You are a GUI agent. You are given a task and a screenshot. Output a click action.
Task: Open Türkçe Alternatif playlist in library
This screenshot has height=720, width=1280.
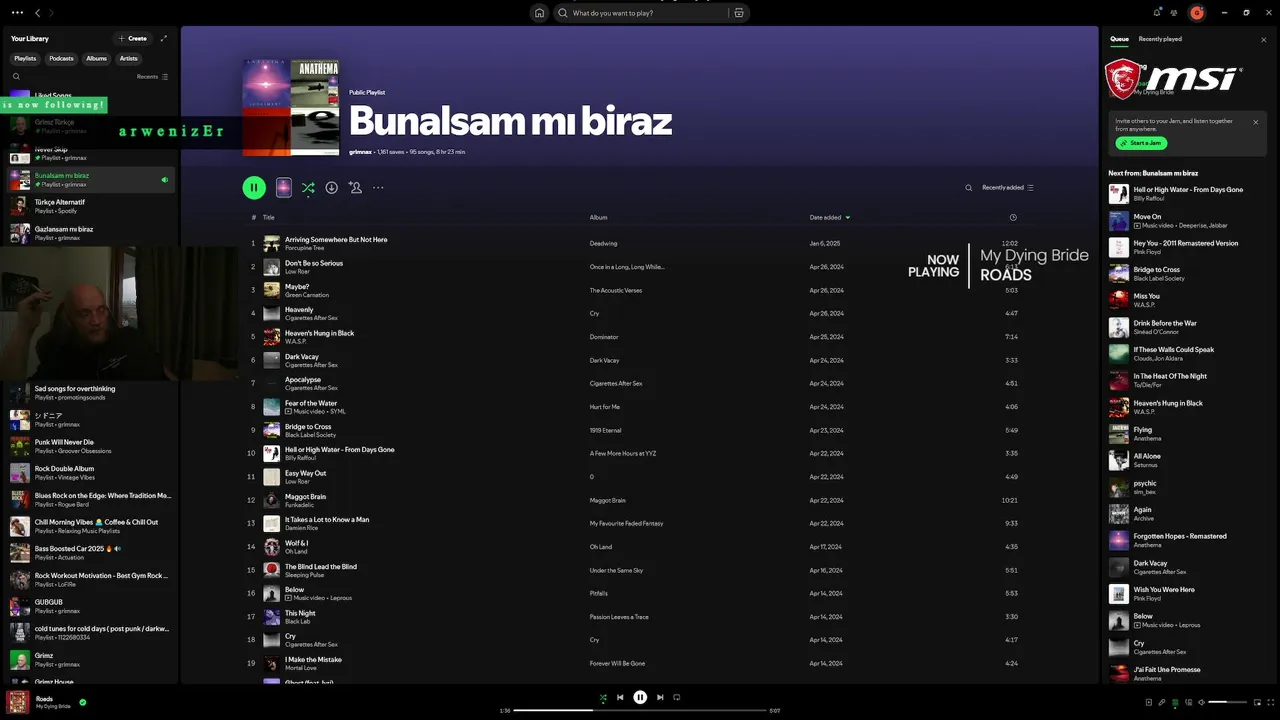(92, 206)
